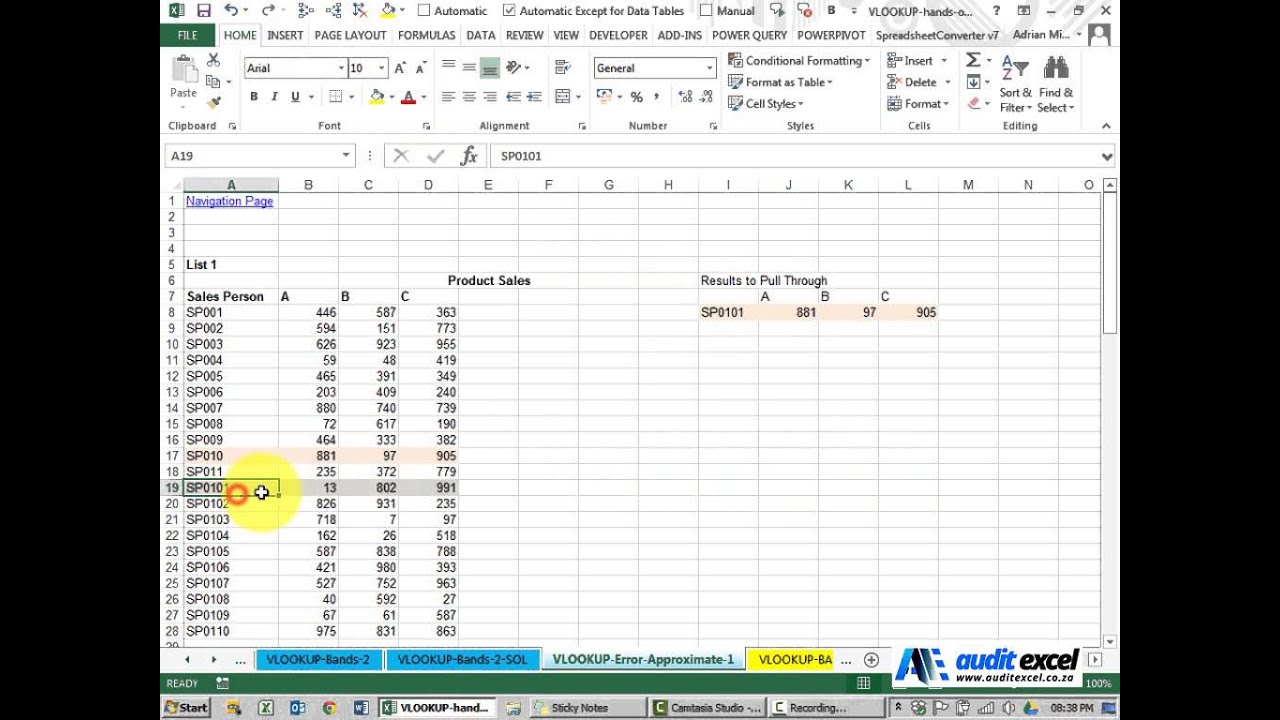Click the Format cells button

point(917,103)
